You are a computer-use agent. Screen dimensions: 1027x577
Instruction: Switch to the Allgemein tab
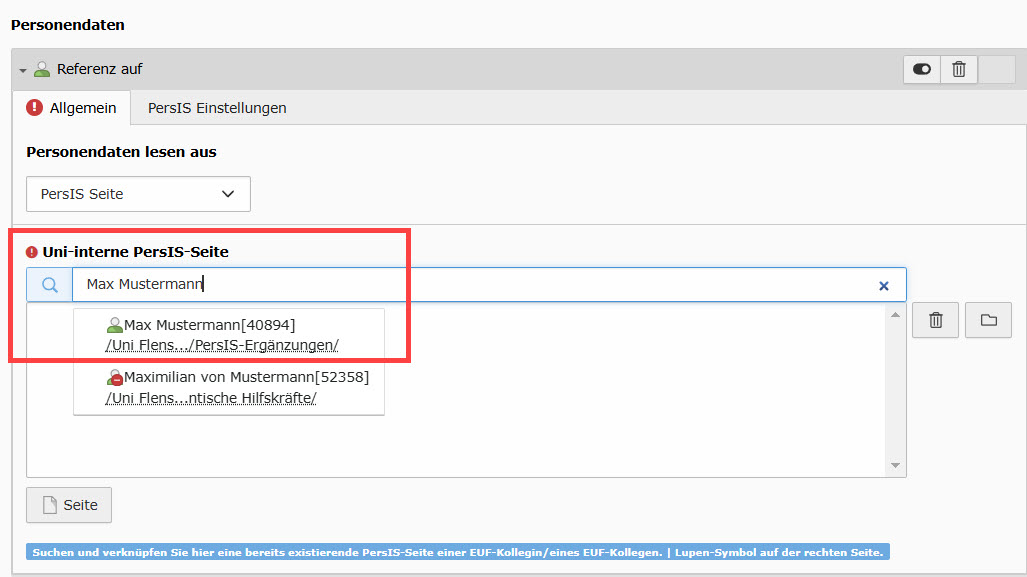(x=72, y=108)
